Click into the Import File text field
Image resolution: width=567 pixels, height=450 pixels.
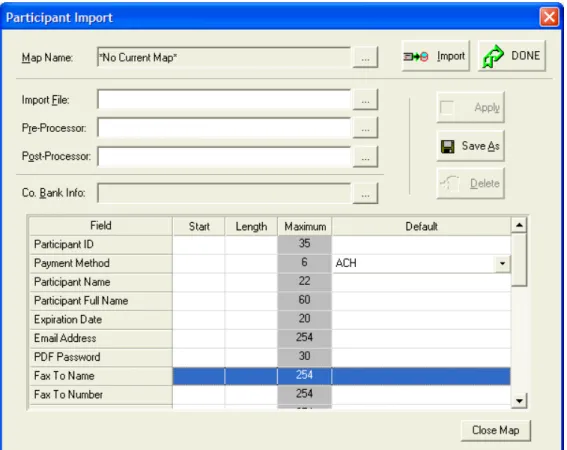[224, 99]
